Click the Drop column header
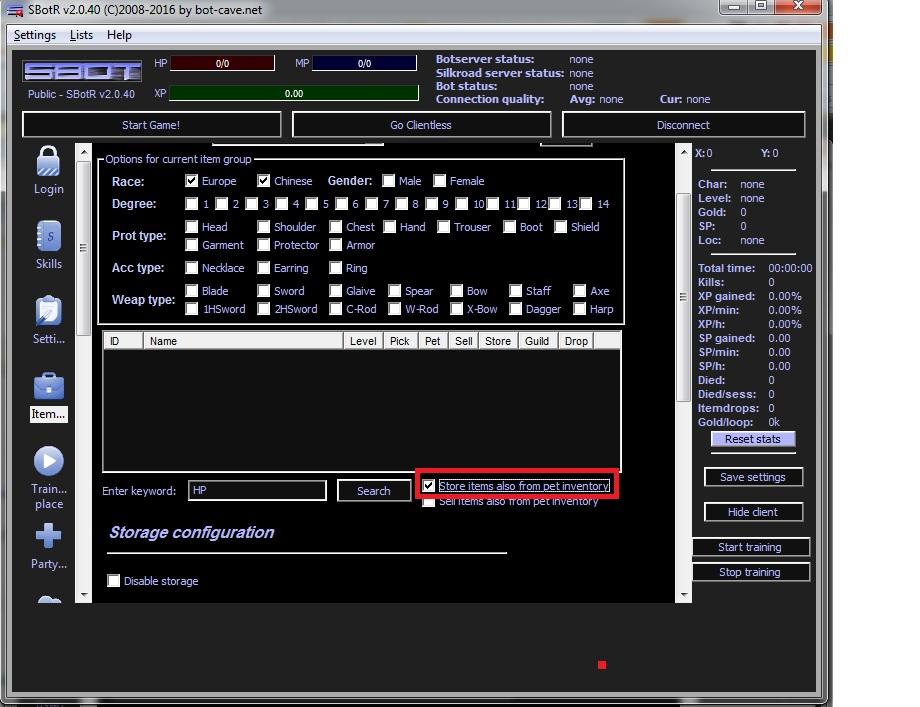Screen dimensions: 920x707 576,341
